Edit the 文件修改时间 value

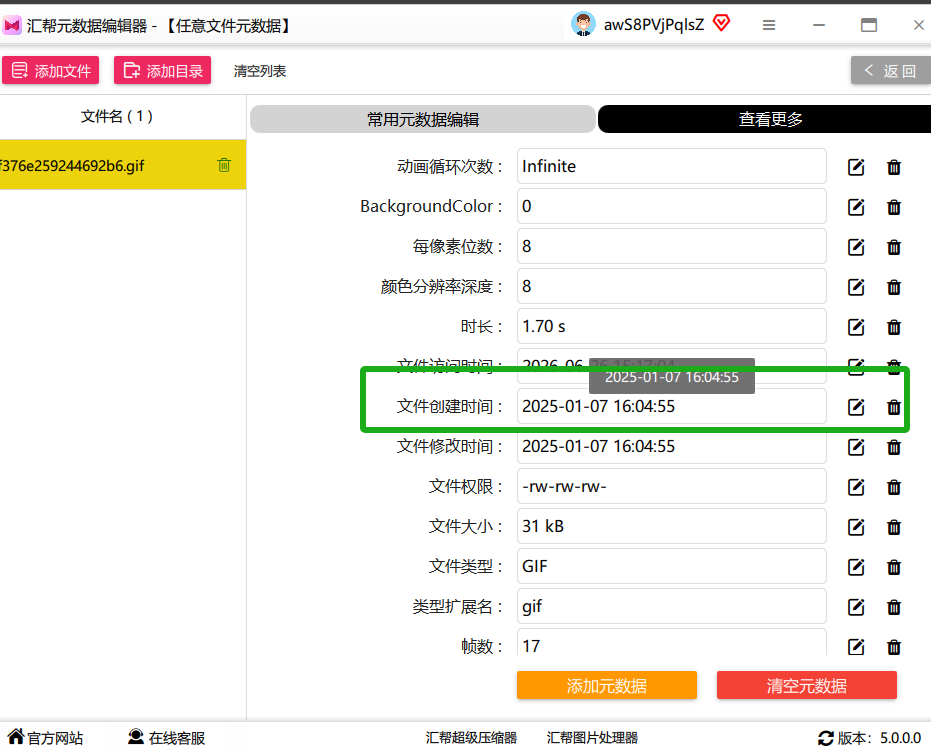point(856,447)
